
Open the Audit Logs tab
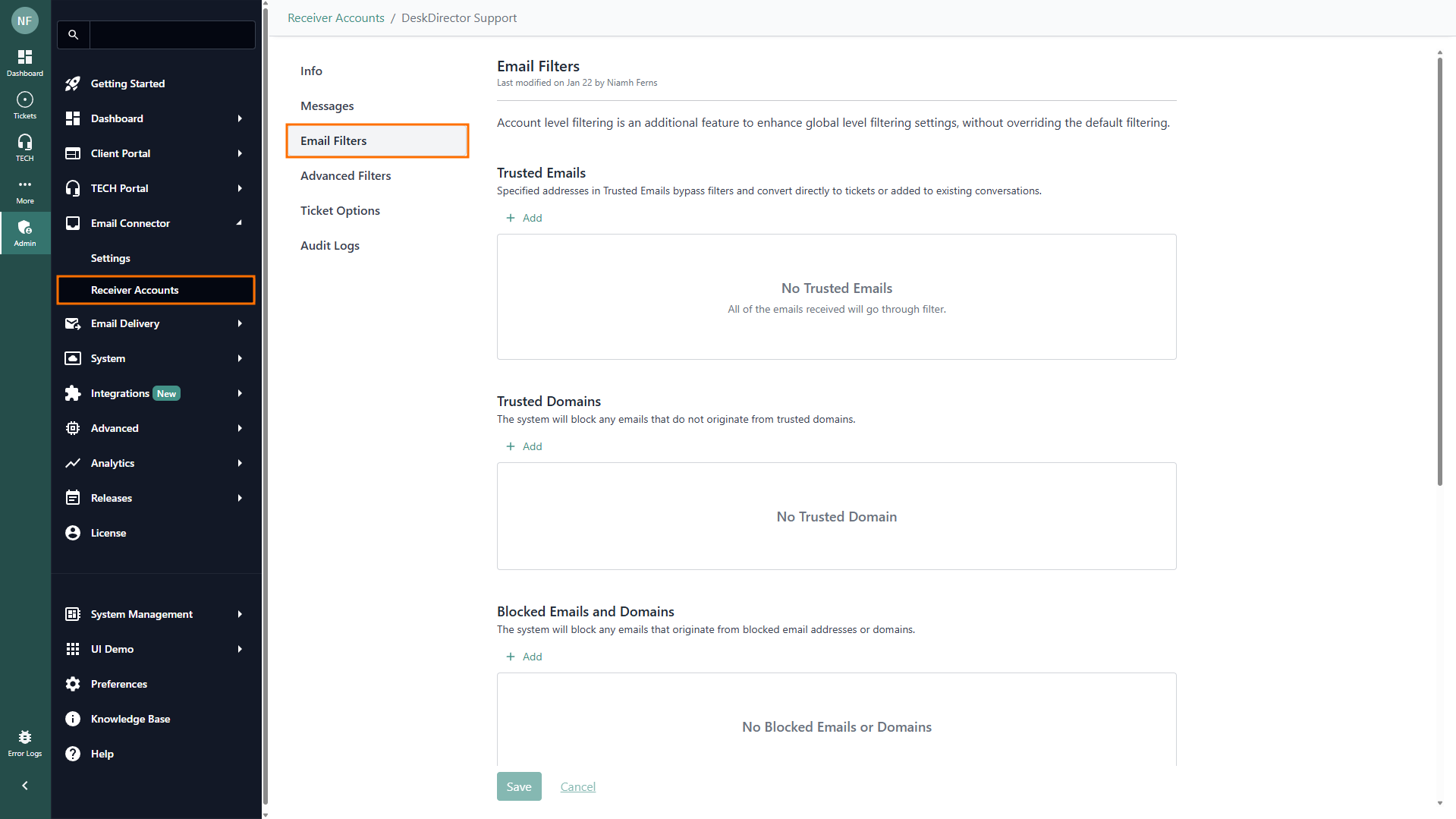330,245
